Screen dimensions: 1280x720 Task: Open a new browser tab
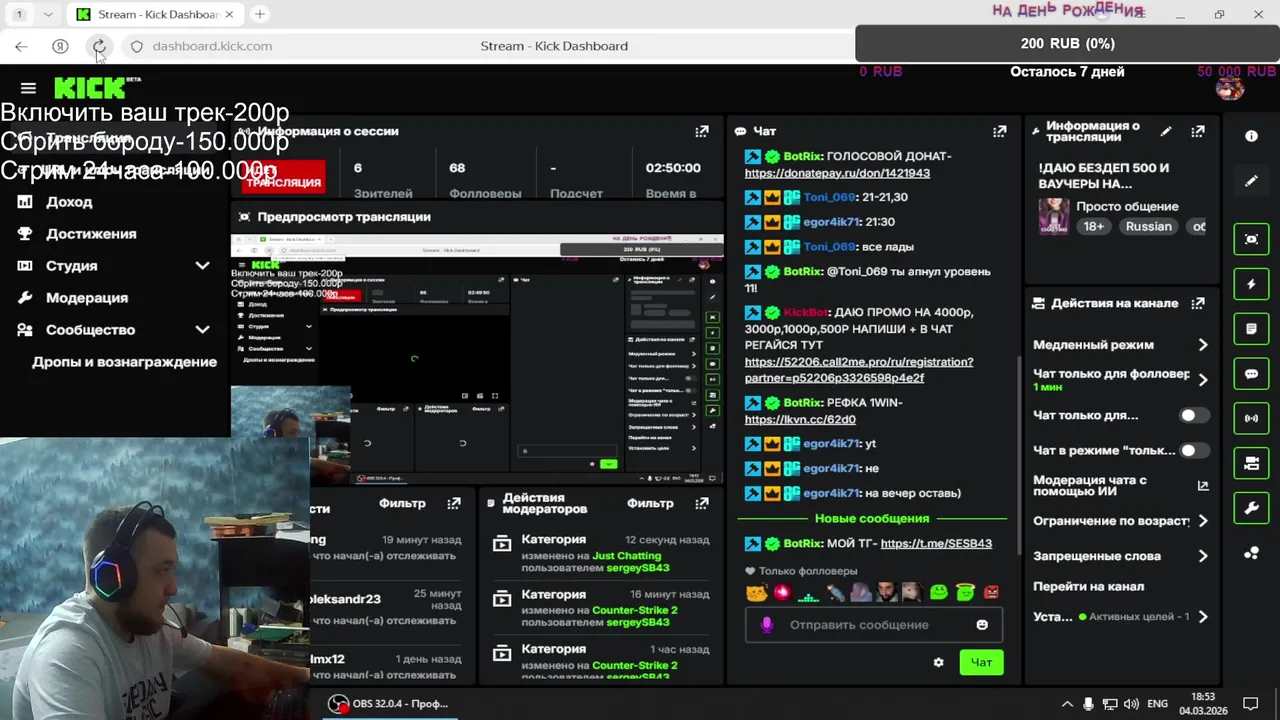point(259,14)
